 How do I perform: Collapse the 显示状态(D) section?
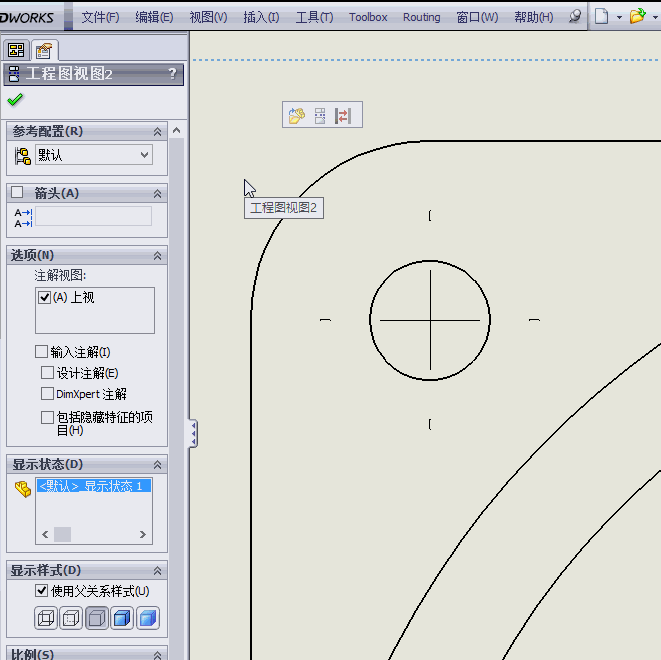pyautogui.click(x=157, y=464)
